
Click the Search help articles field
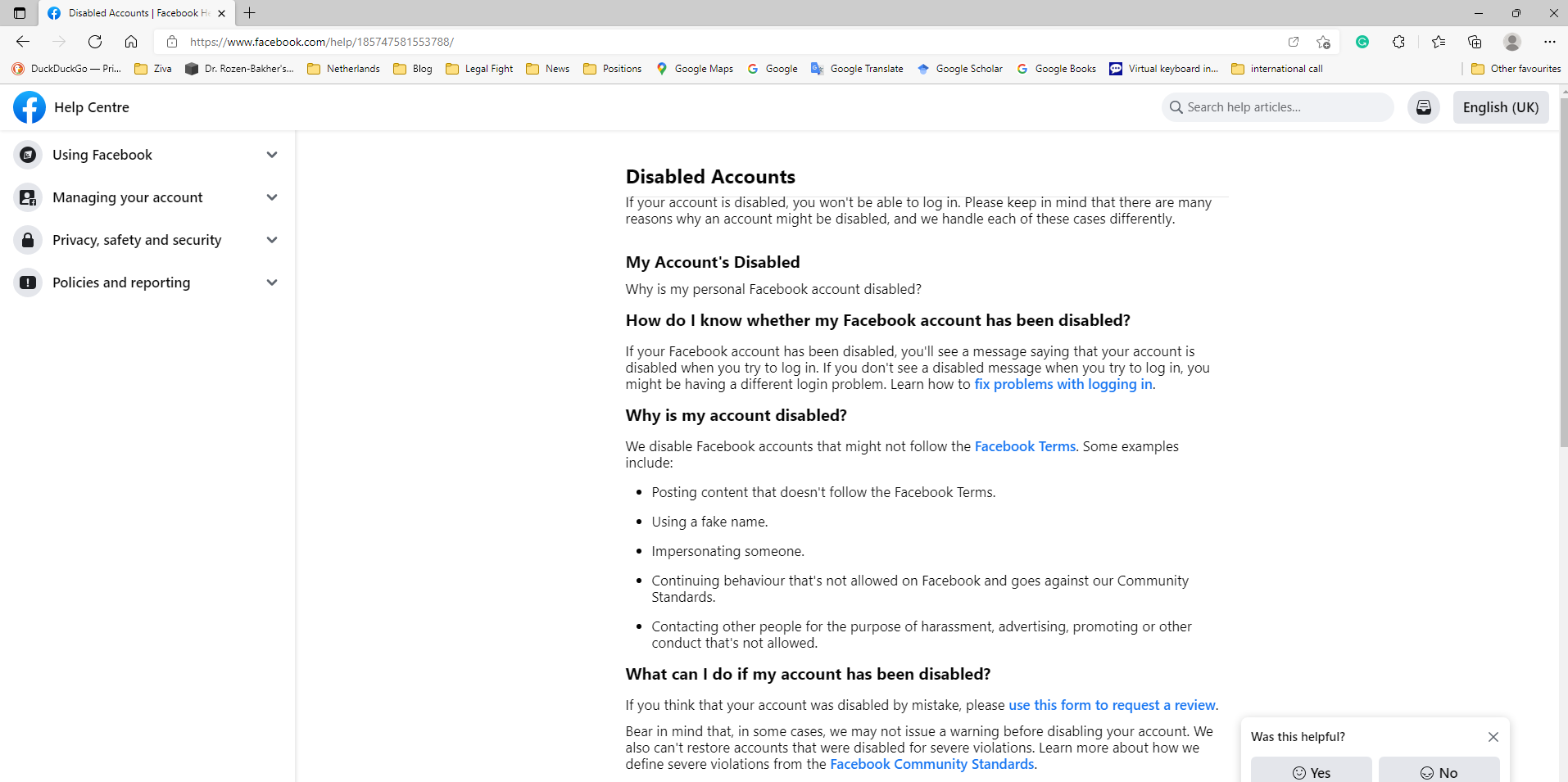click(1277, 107)
